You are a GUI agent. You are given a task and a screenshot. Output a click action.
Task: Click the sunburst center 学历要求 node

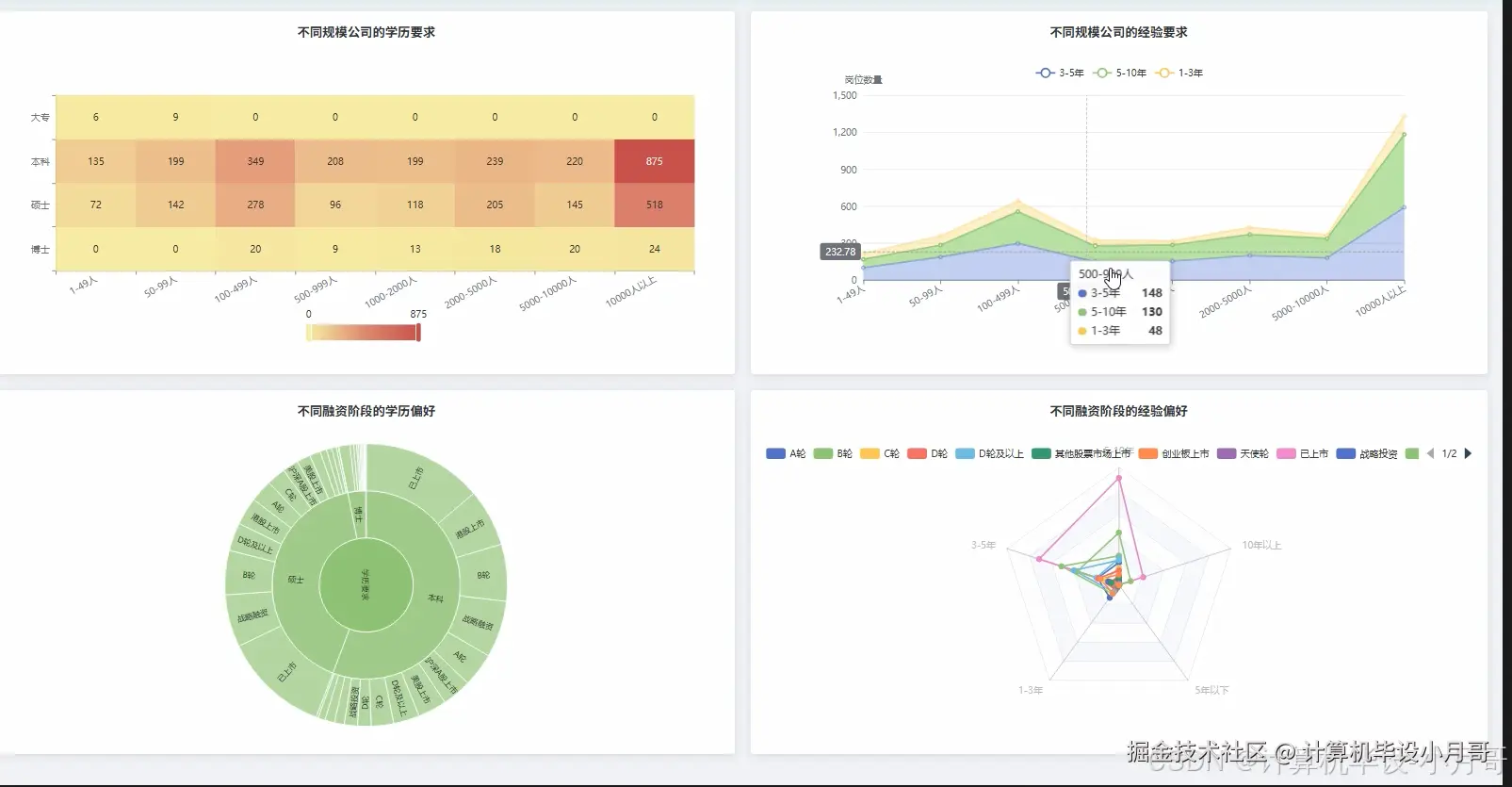[x=366, y=584]
